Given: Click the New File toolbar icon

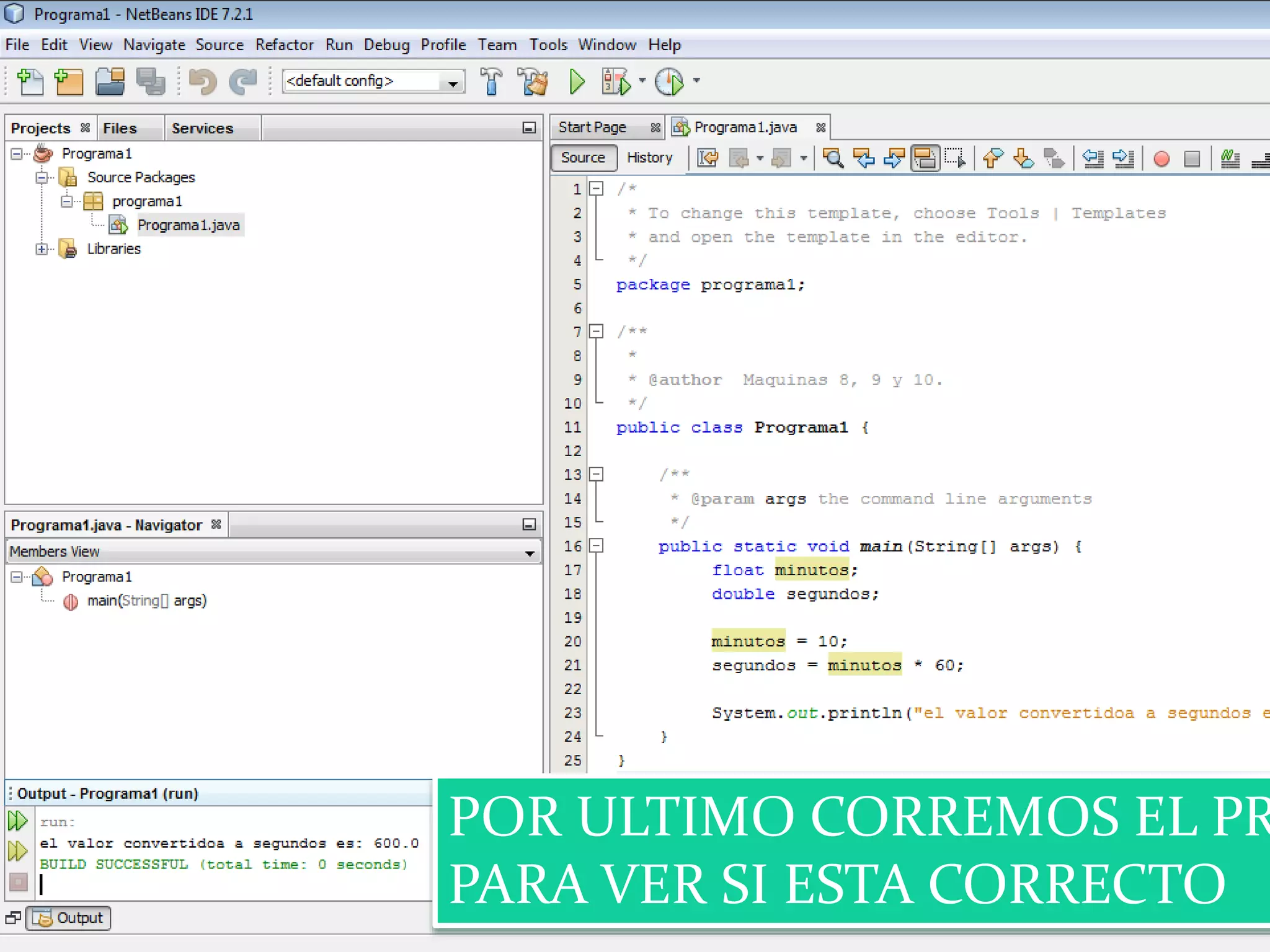Looking at the screenshot, I should (30, 81).
